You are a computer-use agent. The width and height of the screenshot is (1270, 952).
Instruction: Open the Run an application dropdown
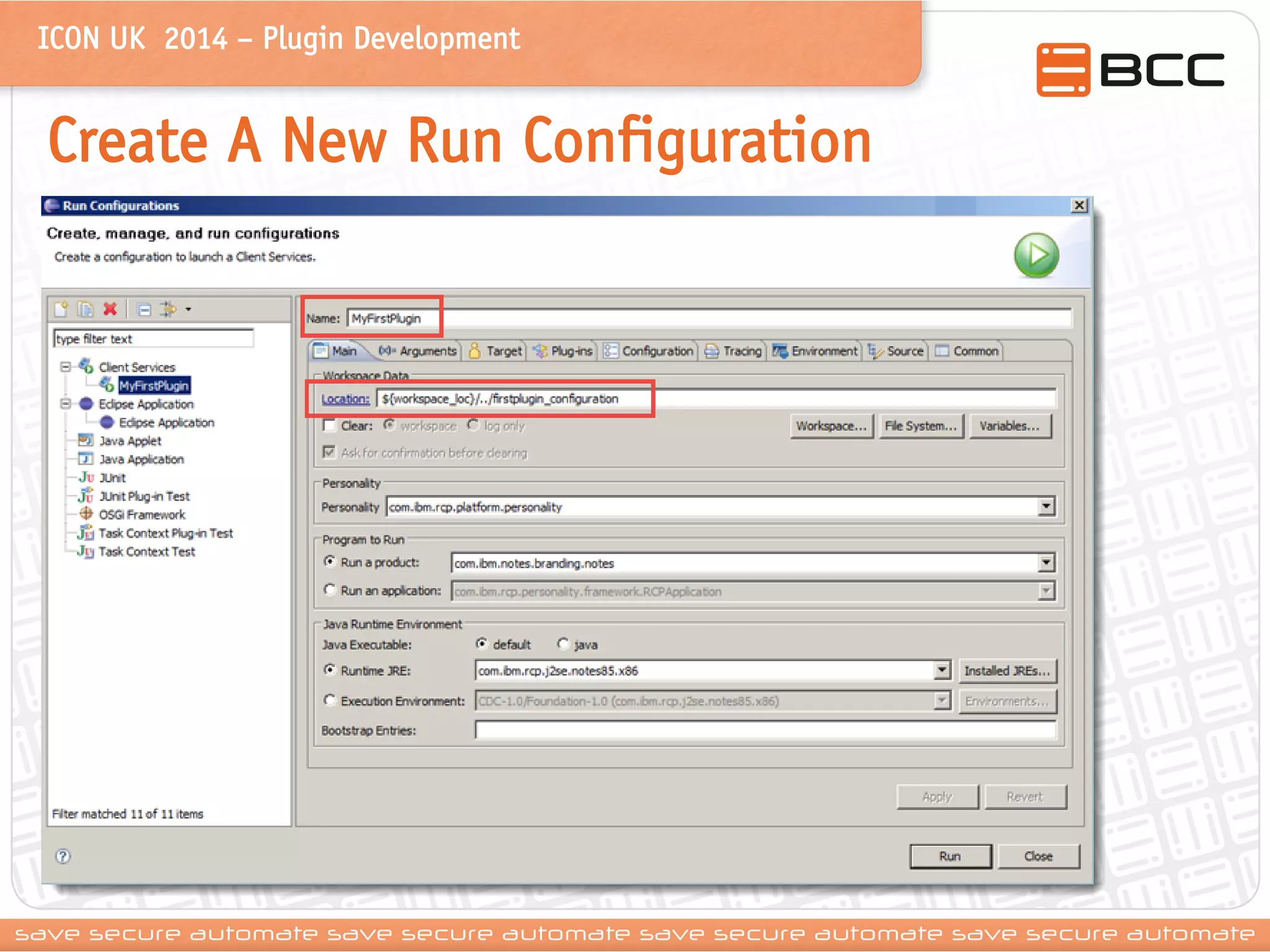coord(1046,591)
